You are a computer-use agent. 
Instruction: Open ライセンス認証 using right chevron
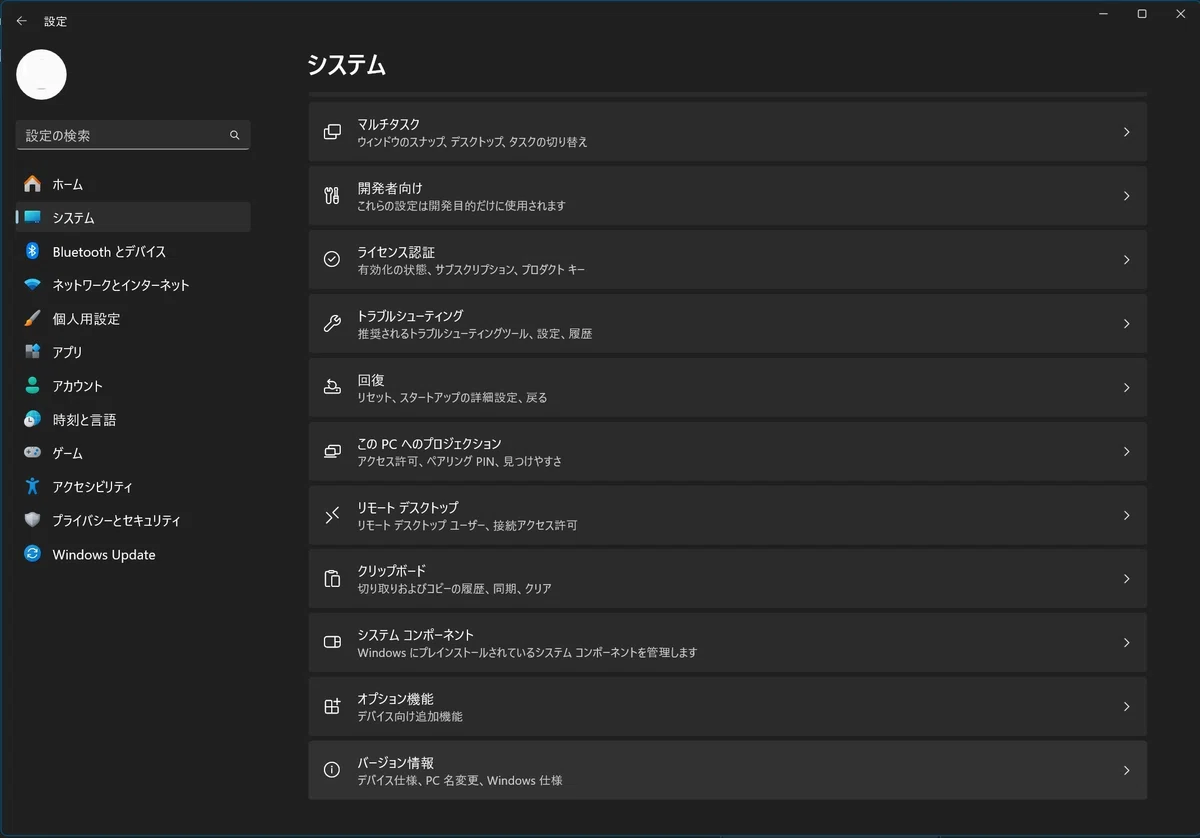tap(1126, 259)
